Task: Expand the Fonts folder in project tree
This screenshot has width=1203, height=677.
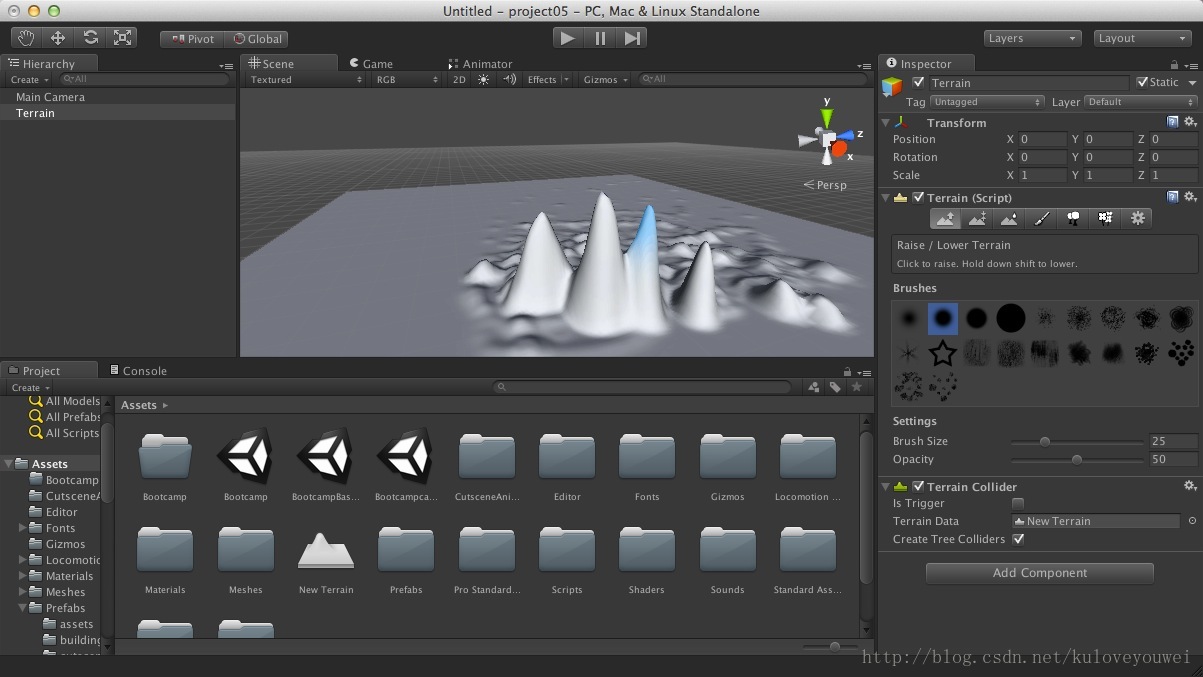Action: [23, 528]
